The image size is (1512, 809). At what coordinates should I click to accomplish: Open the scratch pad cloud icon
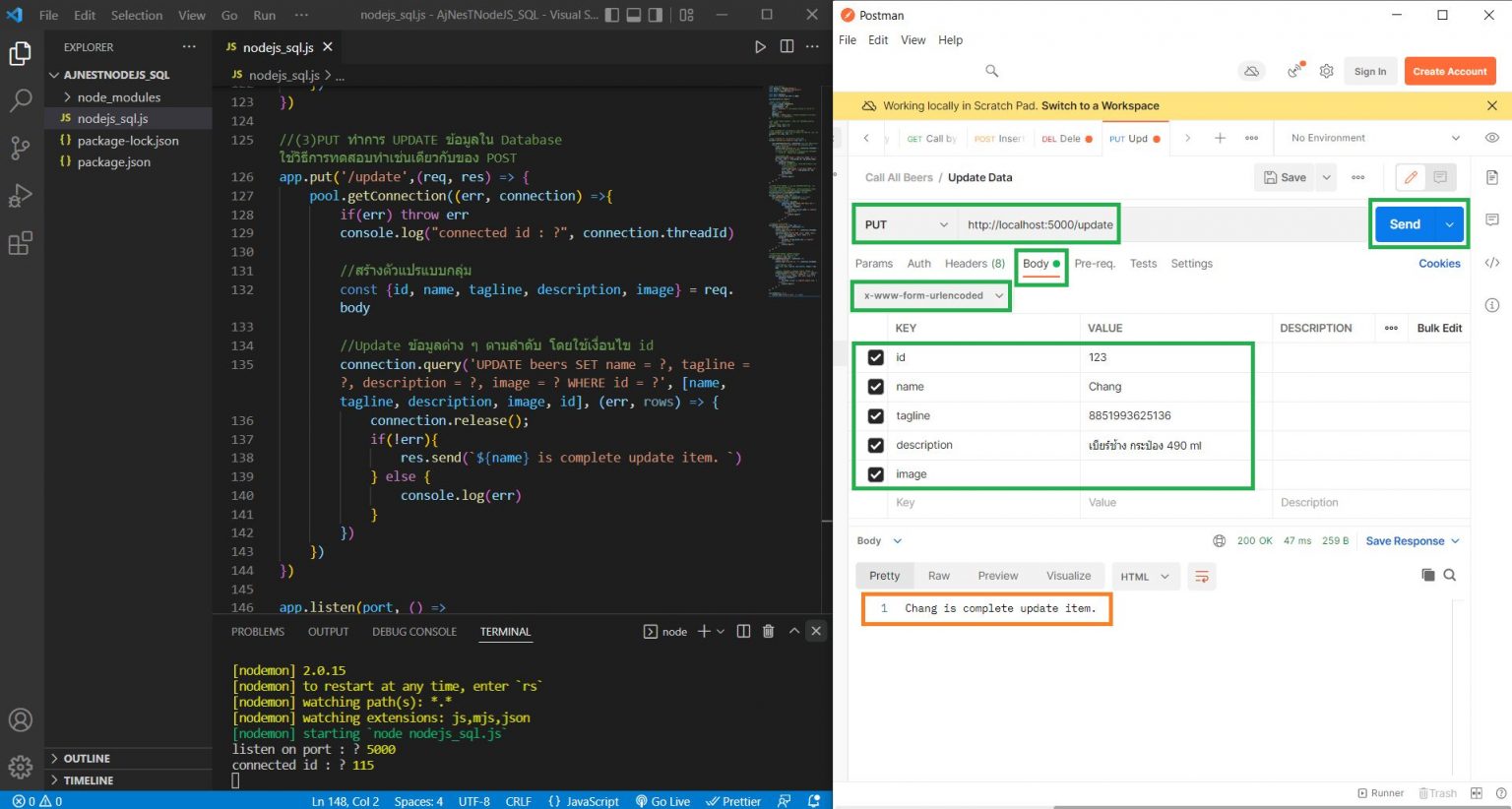click(x=1251, y=71)
